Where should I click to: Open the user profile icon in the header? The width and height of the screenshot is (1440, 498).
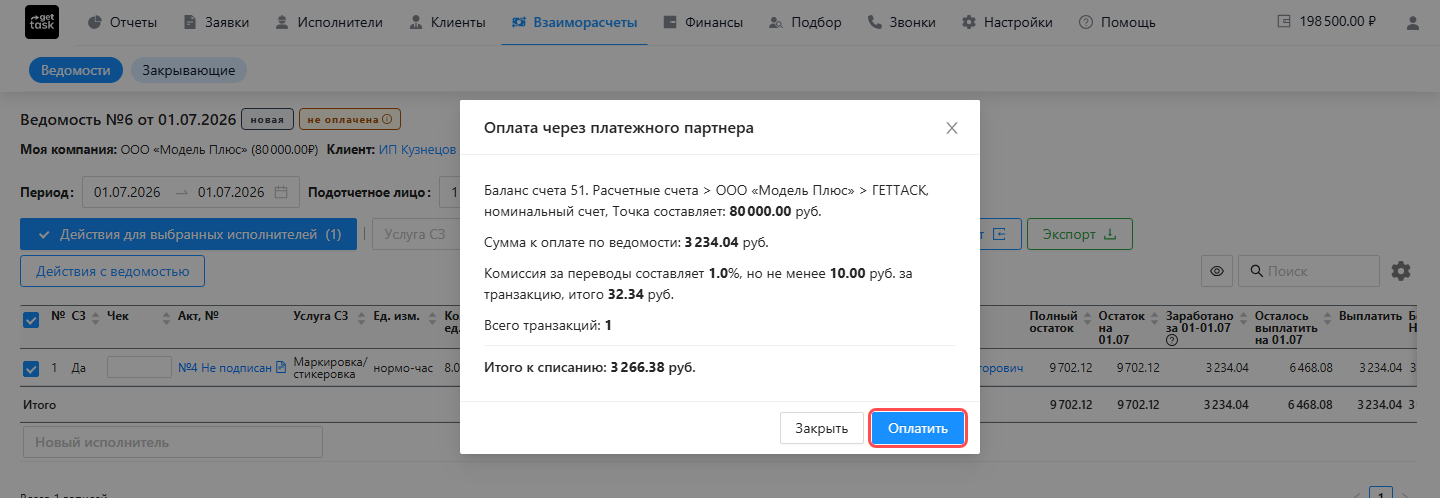1411,22
